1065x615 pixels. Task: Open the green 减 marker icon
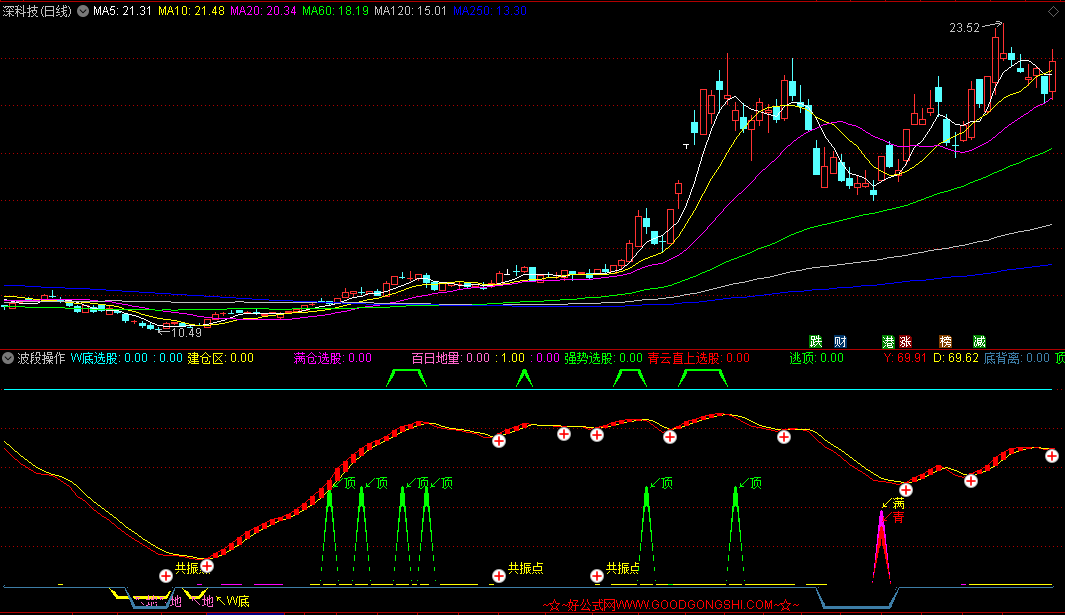(x=979, y=341)
